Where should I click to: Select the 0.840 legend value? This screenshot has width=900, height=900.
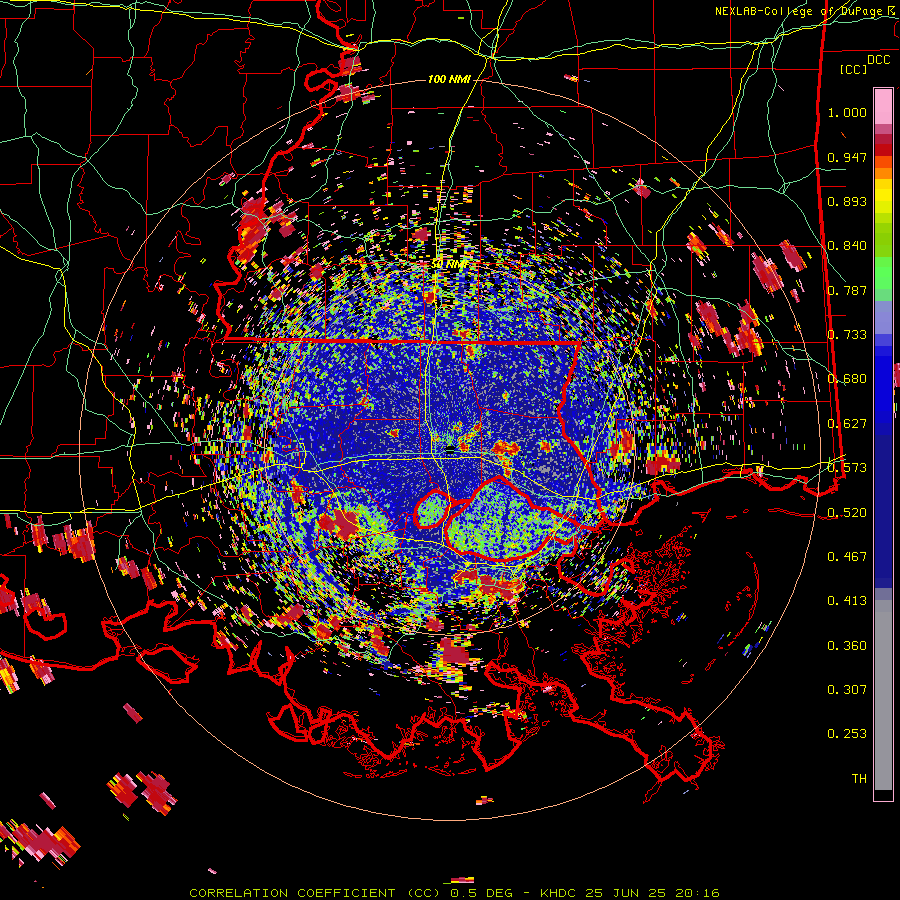pos(847,246)
